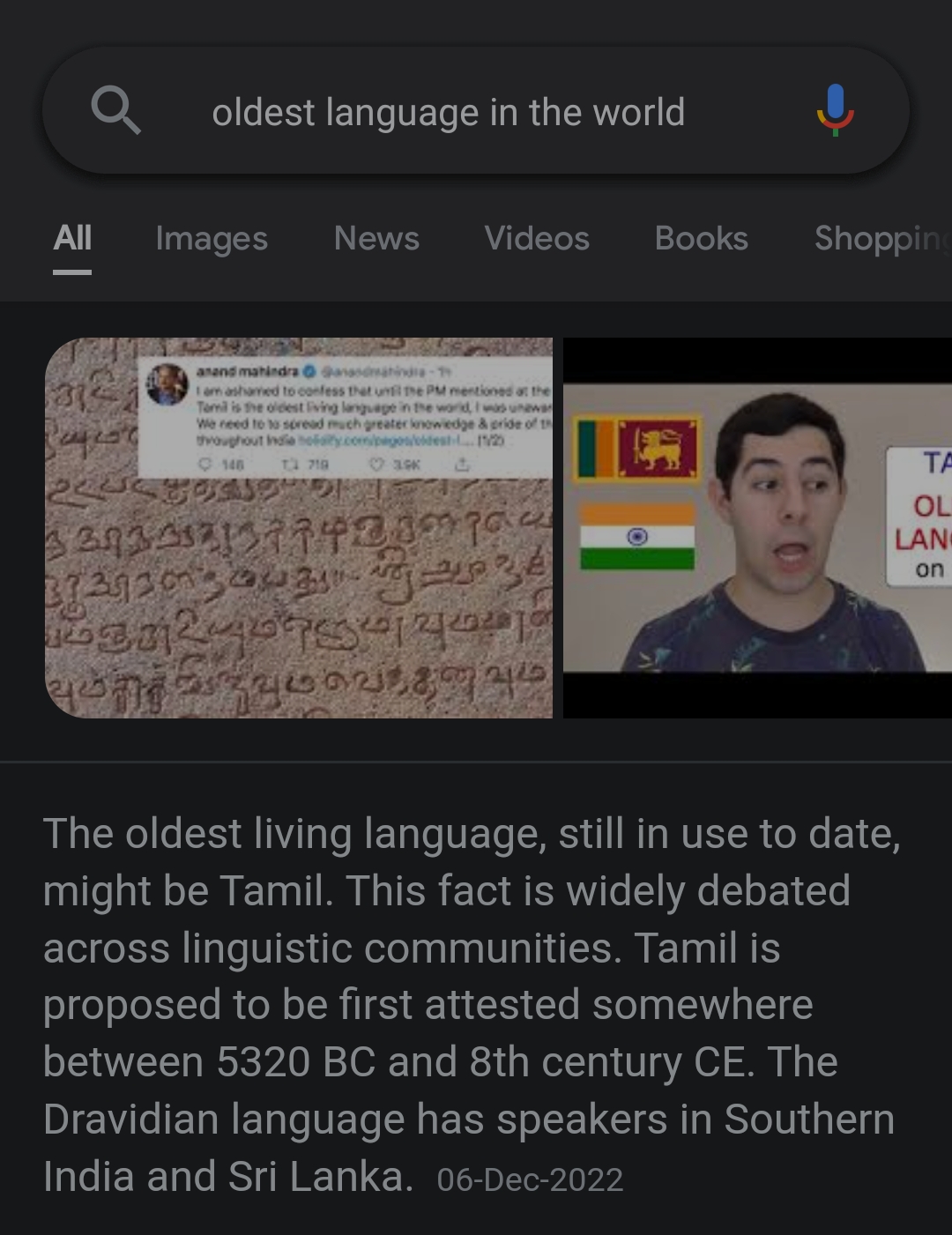
Task: Start voice search with the microphone icon
Action: (x=835, y=110)
